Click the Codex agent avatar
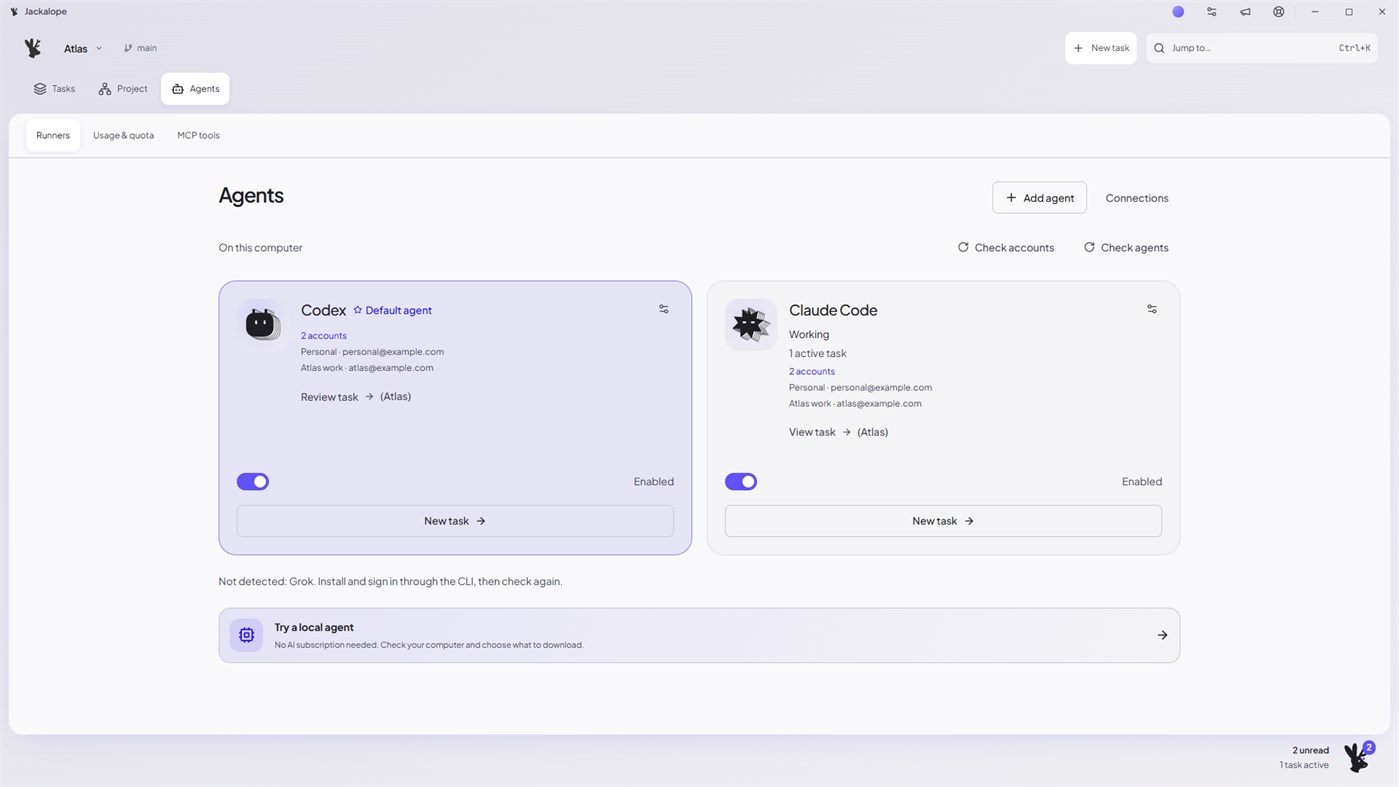The width and height of the screenshot is (1399, 787). [x=262, y=324]
